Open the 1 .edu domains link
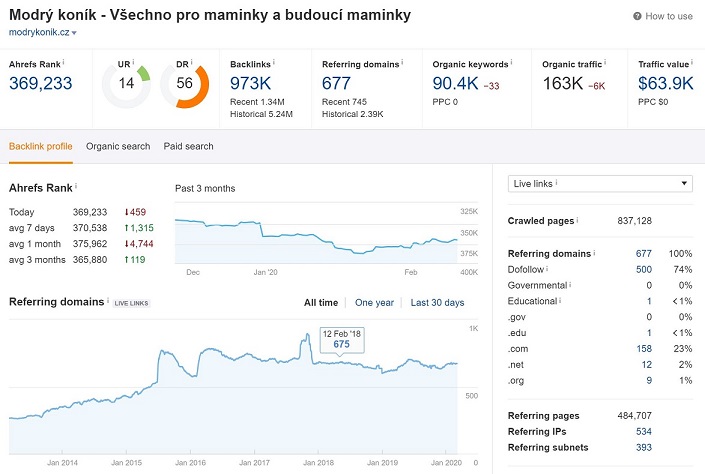This screenshot has width=705, height=474. pyautogui.click(x=649, y=333)
